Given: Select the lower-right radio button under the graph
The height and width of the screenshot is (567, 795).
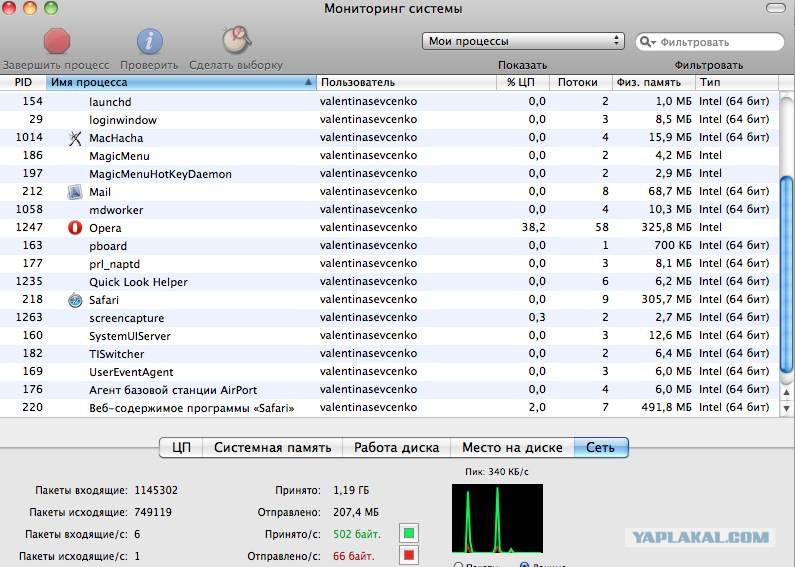Looking at the screenshot, I should click(524, 564).
